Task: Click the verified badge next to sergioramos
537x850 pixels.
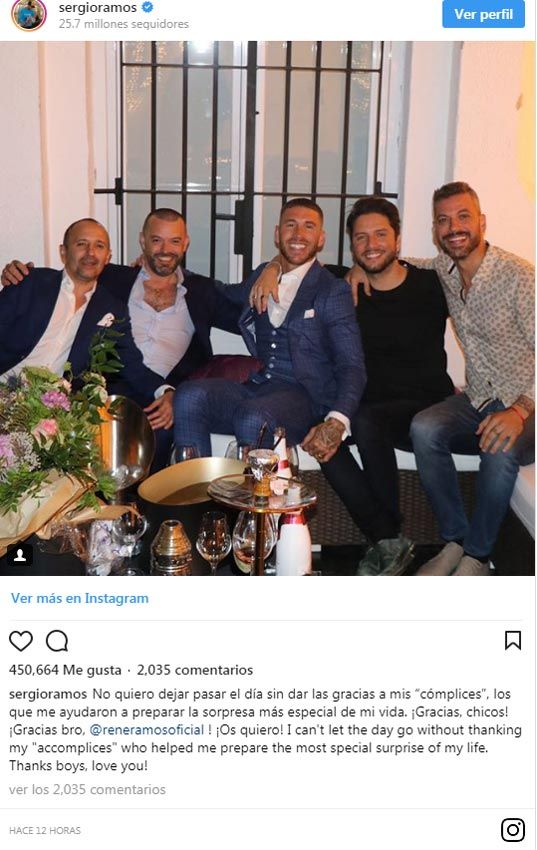Action: (x=147, y=7)
